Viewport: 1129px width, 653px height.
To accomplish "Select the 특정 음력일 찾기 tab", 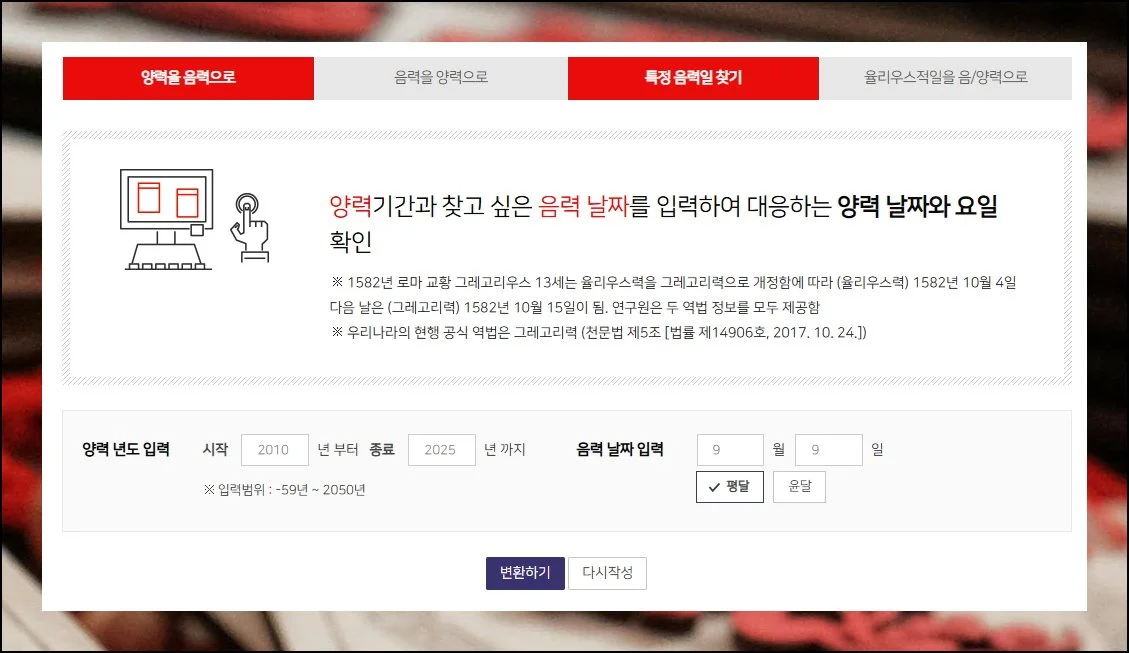I will [x=693, y=78].
